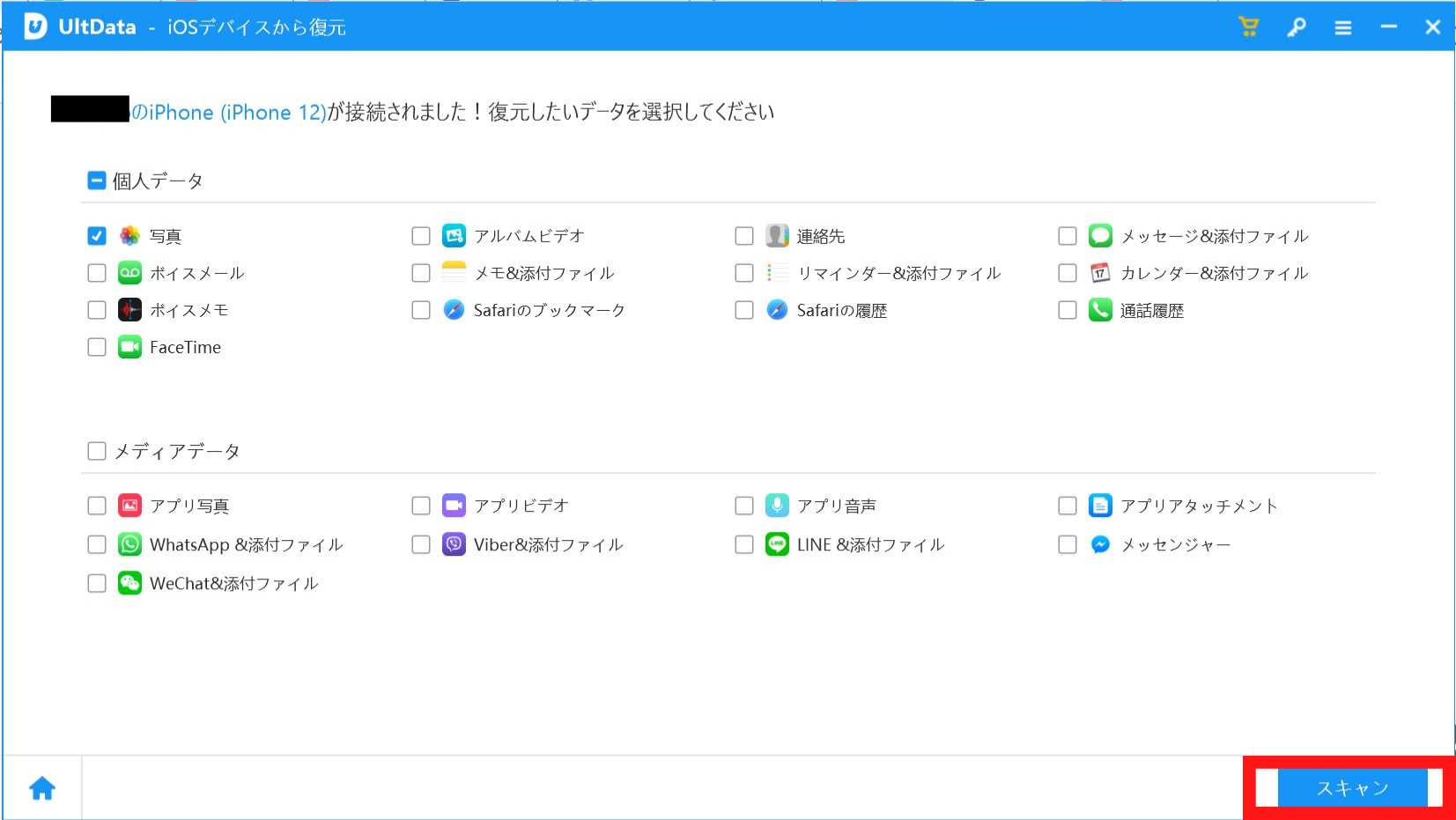Toggle the 個人データ group checkbox

97,181
